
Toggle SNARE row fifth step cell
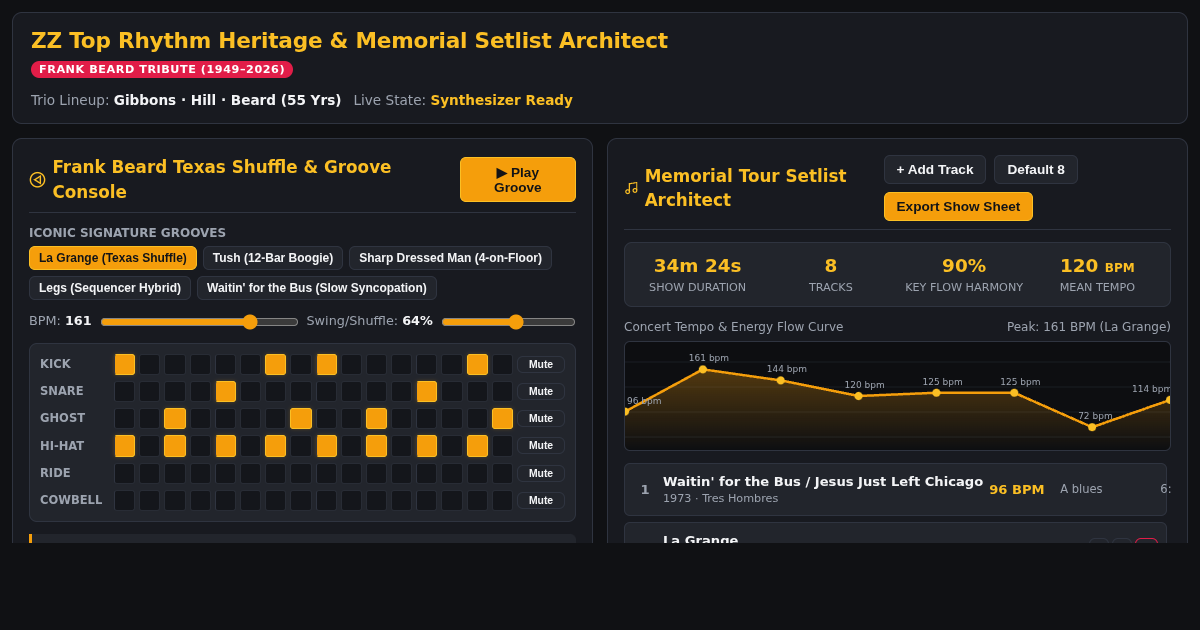coord(226,391)
